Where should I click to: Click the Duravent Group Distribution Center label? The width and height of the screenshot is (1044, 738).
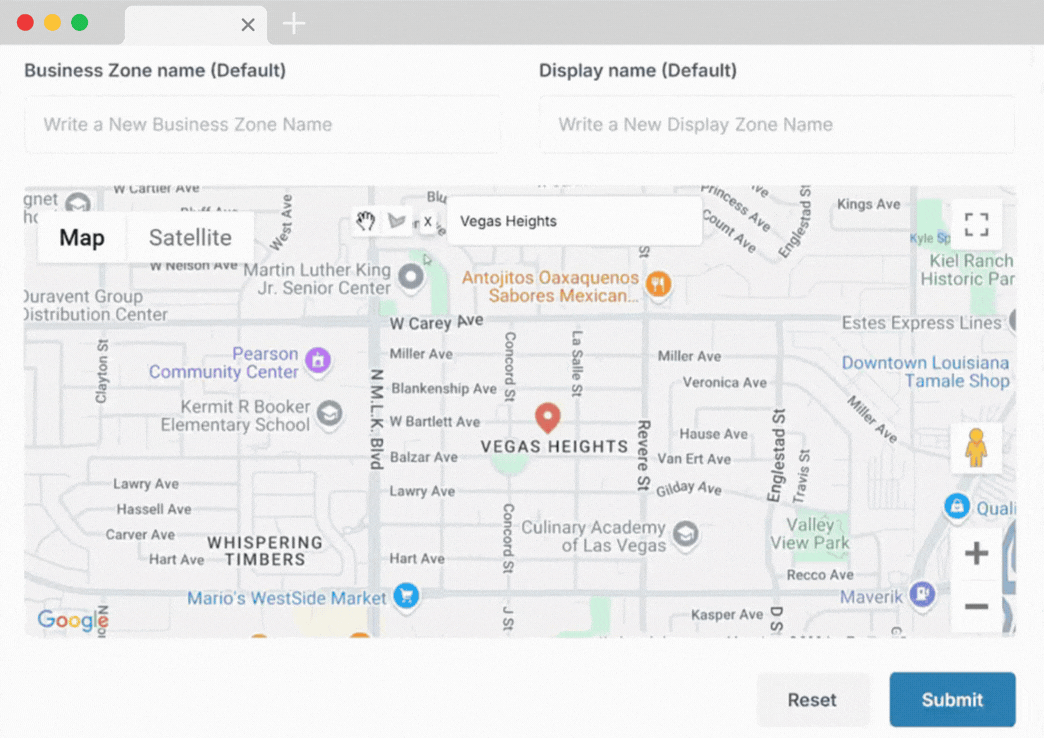point(95,305)
